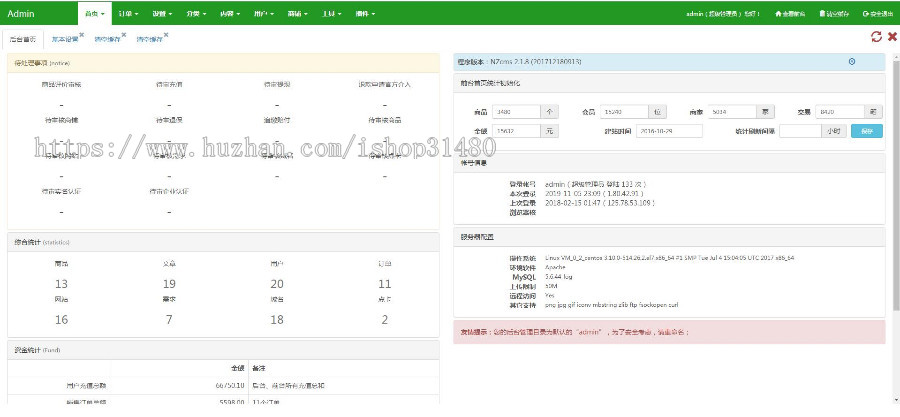Click the 待审提现 notice item
Image resolution: width=900 pixels, height=417 pixels.
click(x=277, y=84)
